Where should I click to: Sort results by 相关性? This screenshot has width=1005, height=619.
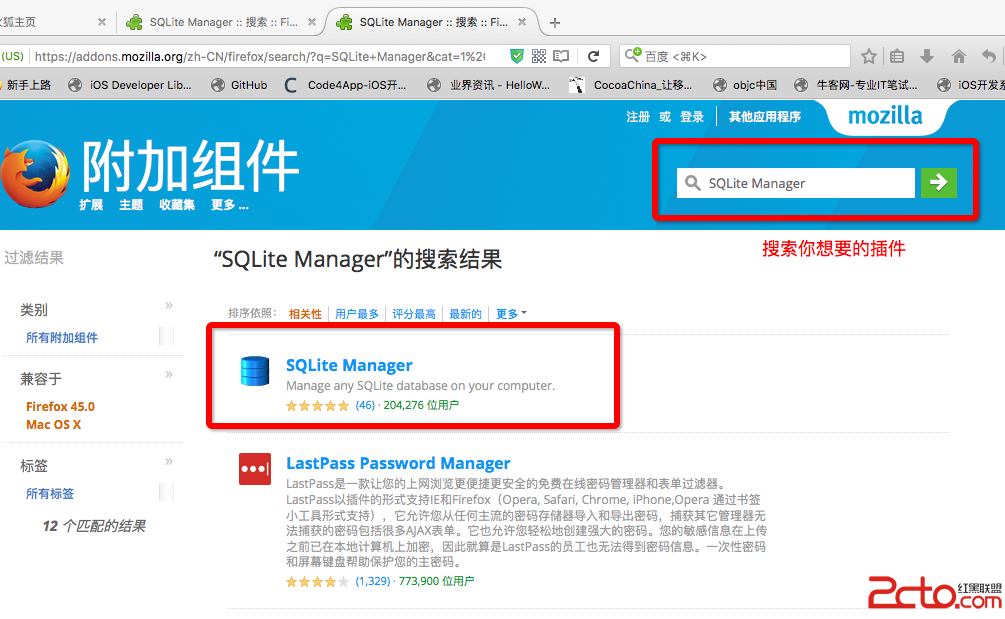point(305,314)
